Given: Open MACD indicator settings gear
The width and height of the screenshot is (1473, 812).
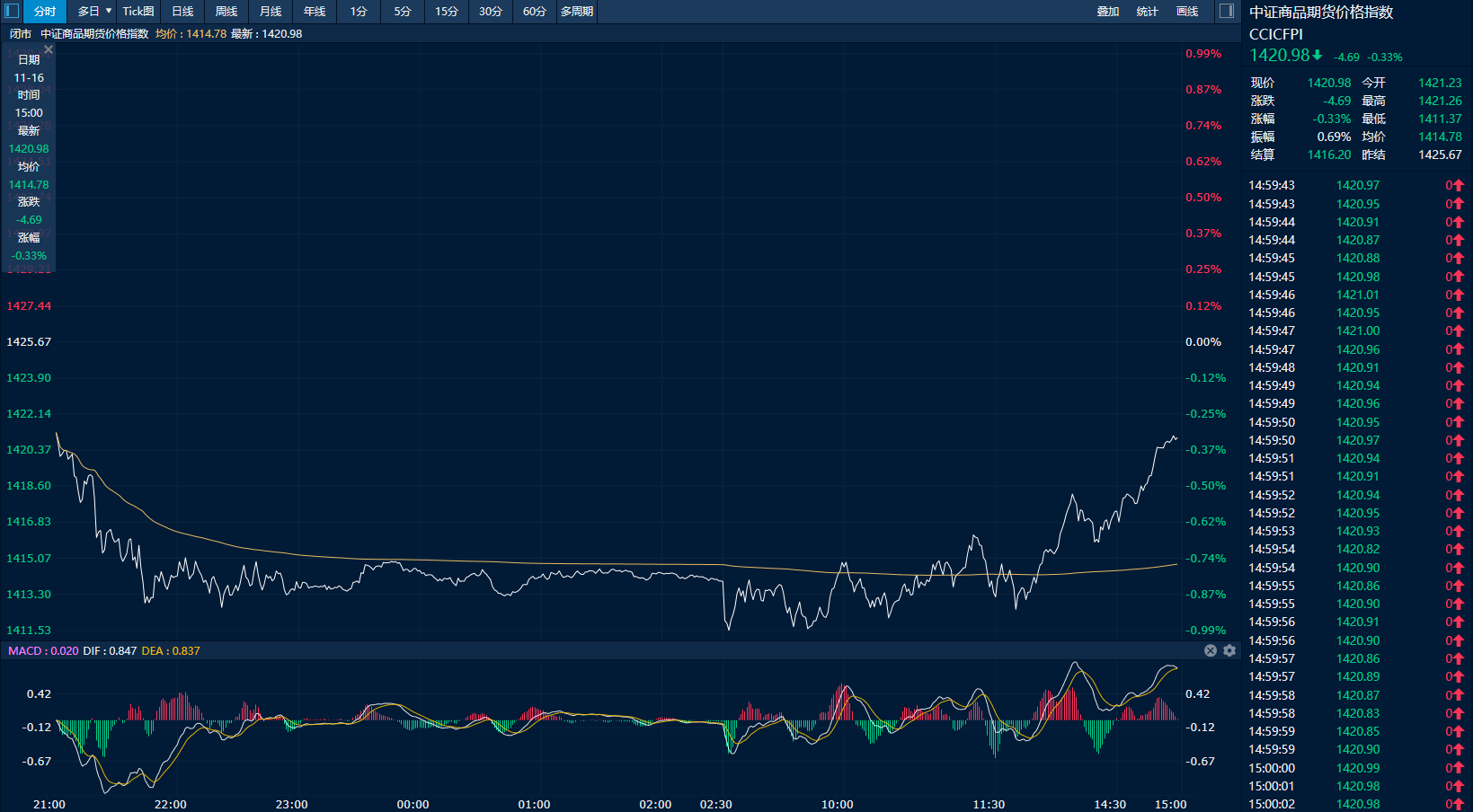Looking at the screenshot, I should point(1229,650).
